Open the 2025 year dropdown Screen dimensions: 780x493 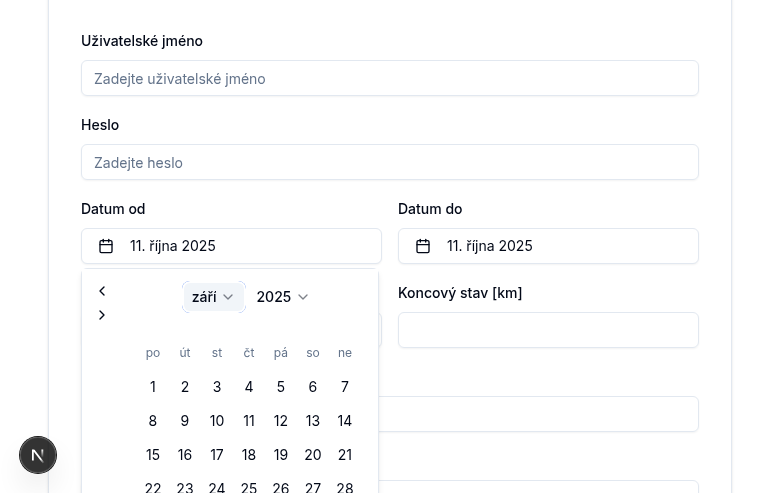coord(282,297)
